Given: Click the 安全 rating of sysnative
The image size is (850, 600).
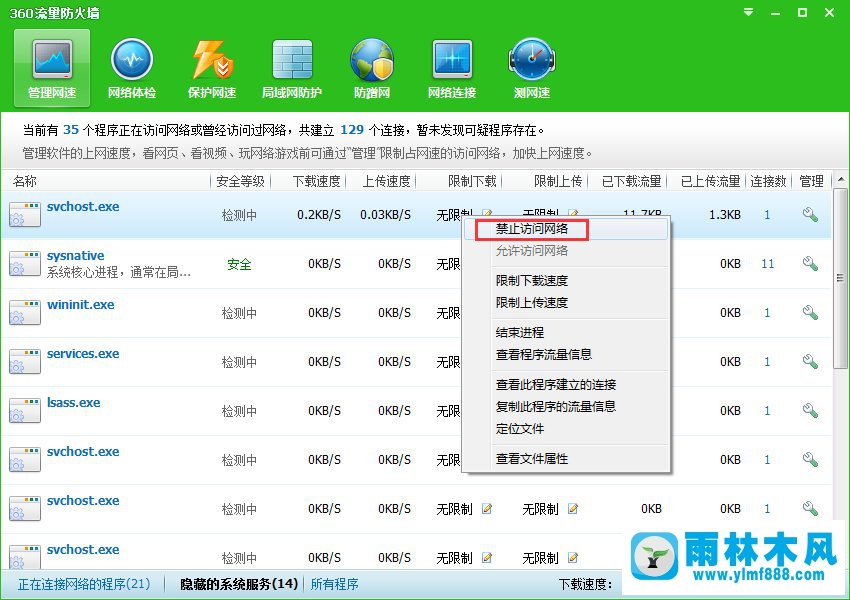Looking at the screenshot, I should pos(239,264).
